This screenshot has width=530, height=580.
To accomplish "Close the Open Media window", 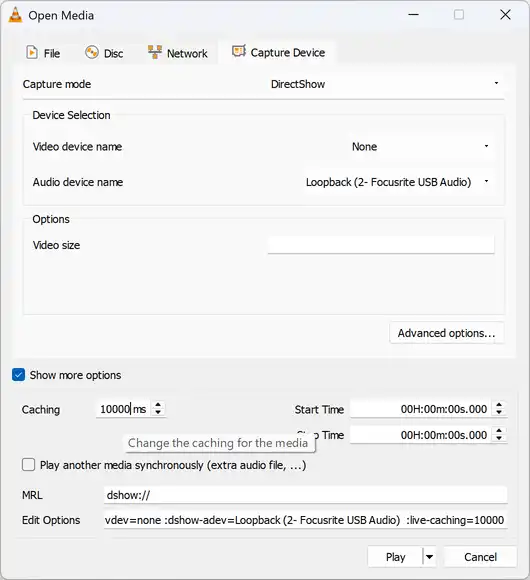I will 505,15.
